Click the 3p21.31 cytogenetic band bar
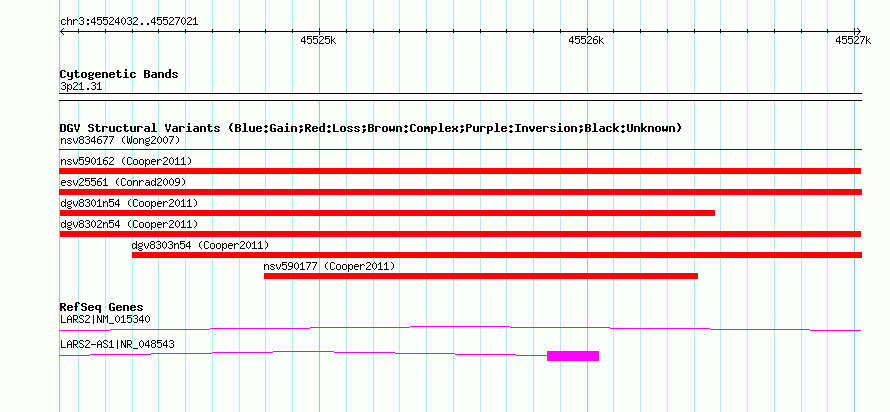Screen dimensions: 890x412 coord(460,97)
